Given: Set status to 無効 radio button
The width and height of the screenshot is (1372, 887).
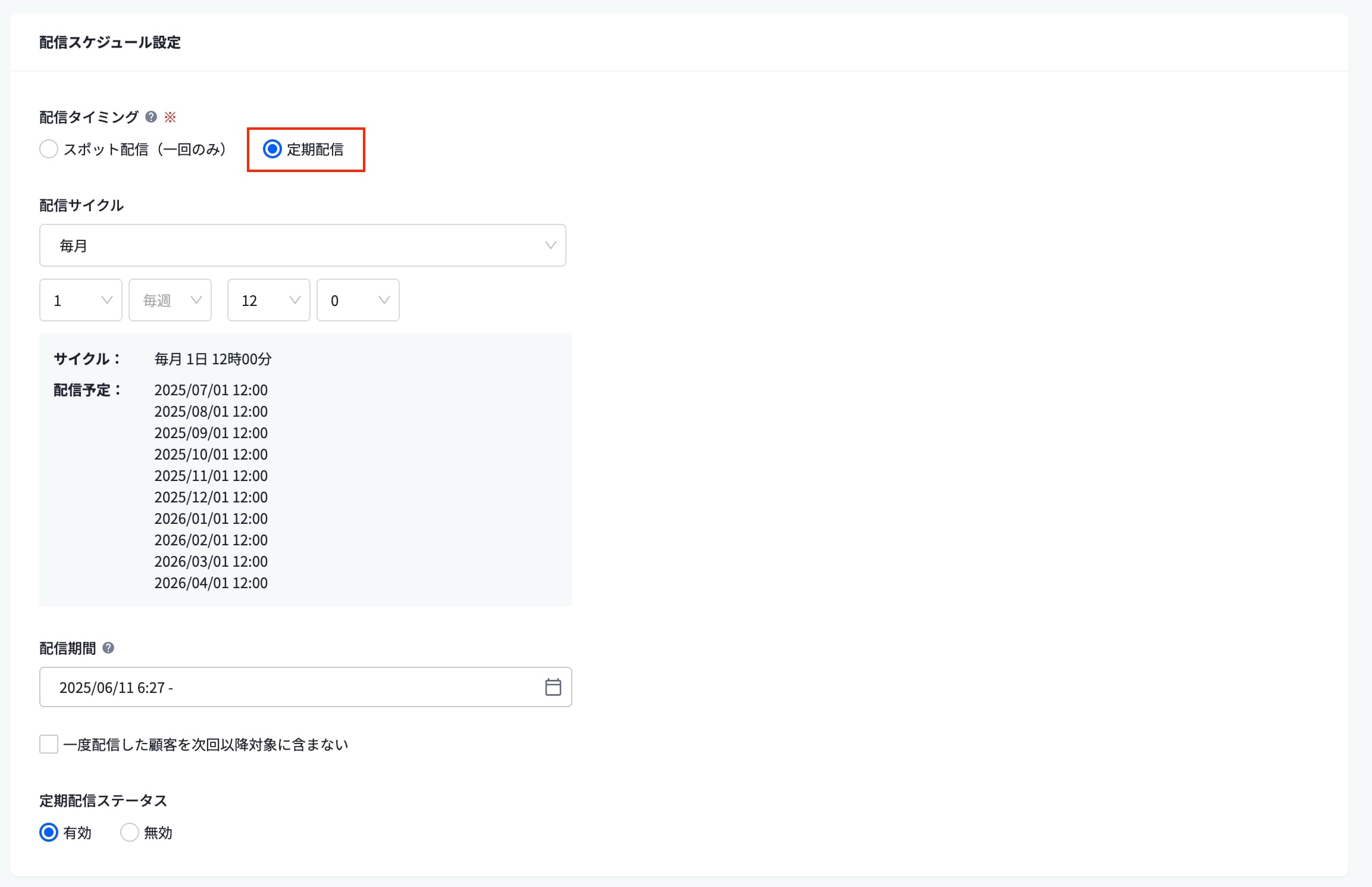Looking at the screenshot, I should [130, 832].
